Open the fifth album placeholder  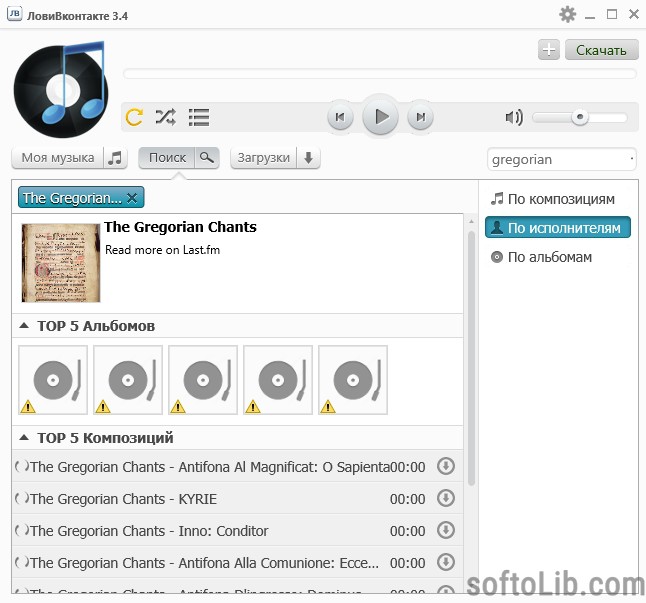tap(353, 380)
